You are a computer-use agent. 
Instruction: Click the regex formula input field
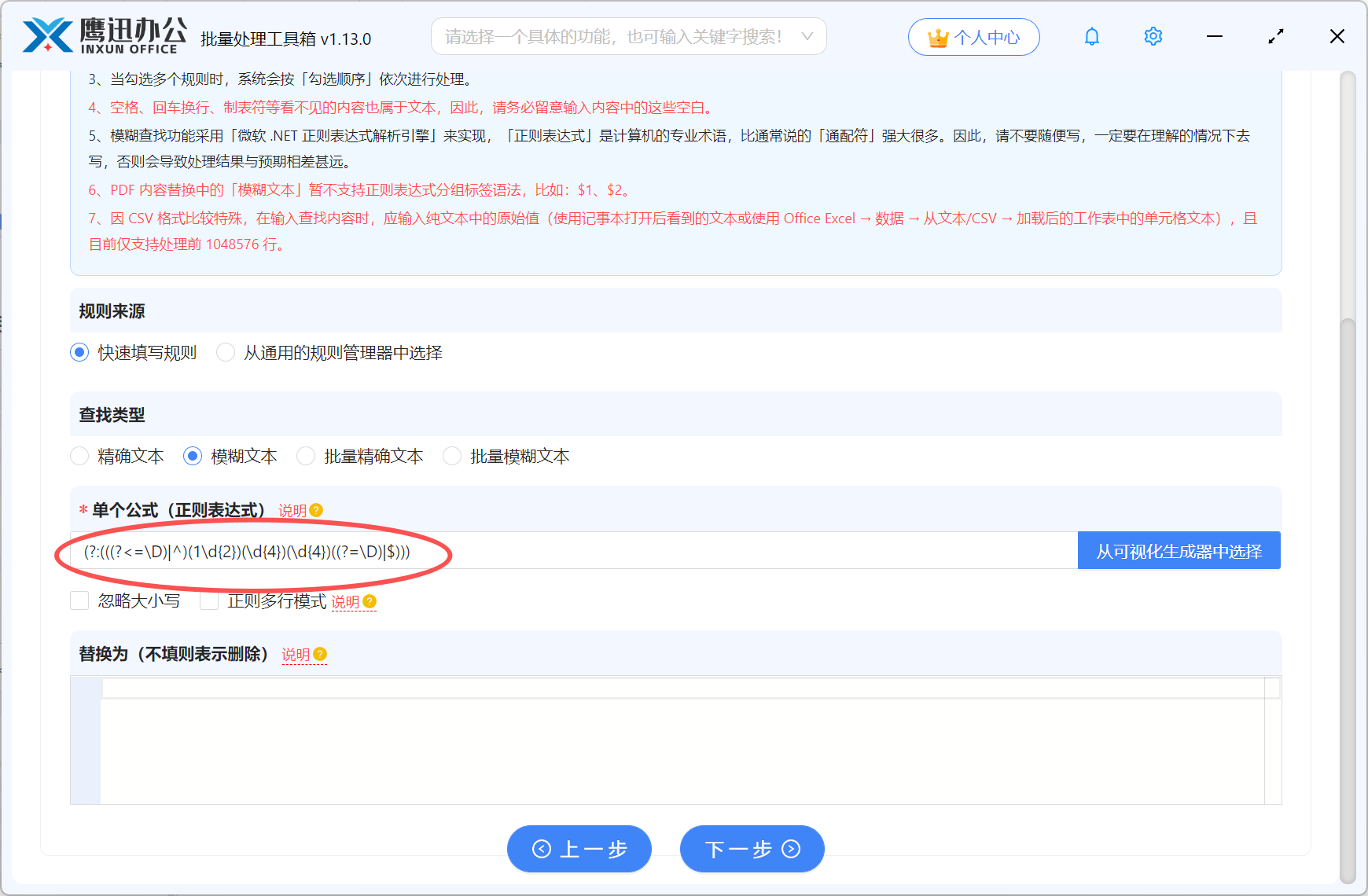coord(550,550)
